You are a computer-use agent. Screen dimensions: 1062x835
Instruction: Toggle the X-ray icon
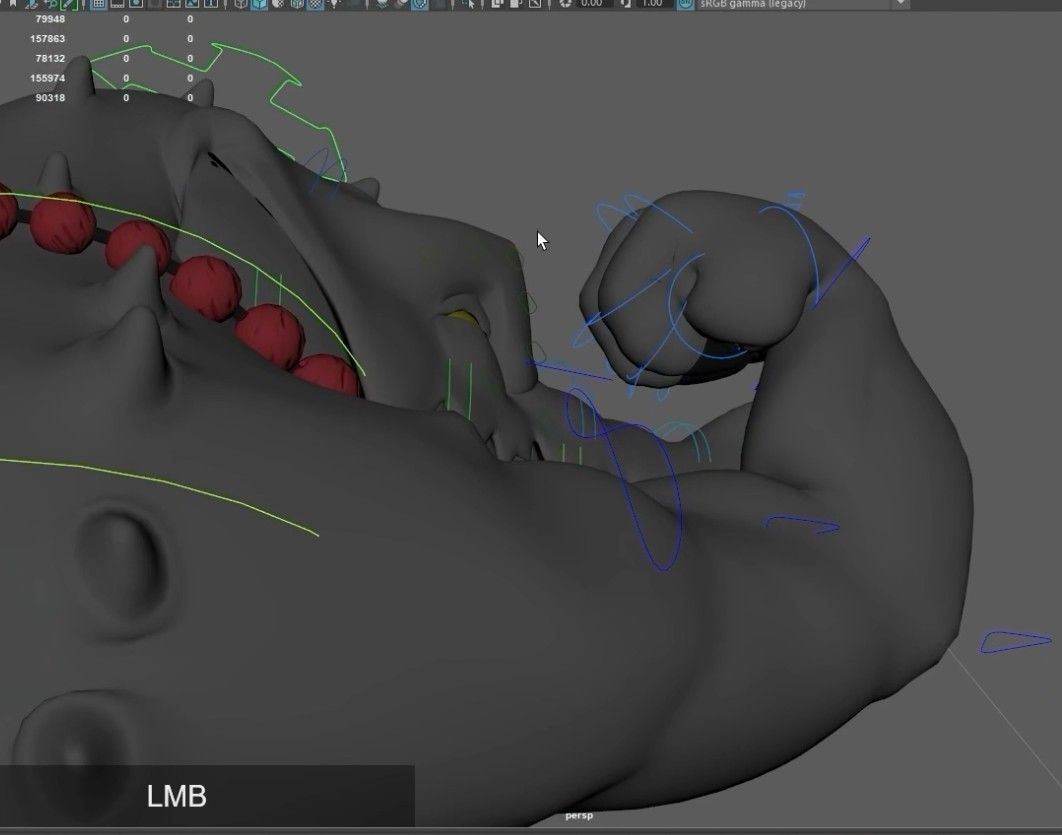(x=496, y=4)
